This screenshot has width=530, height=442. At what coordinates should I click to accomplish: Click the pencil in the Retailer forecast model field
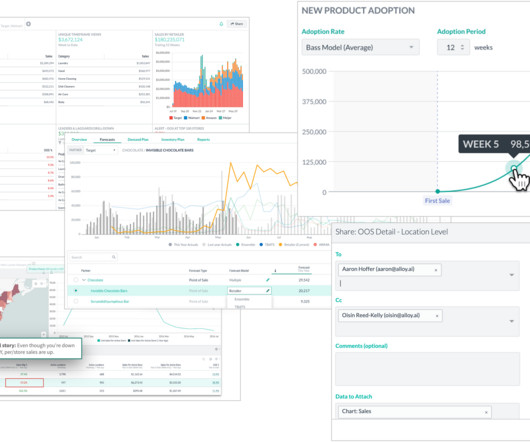point(268,291)
